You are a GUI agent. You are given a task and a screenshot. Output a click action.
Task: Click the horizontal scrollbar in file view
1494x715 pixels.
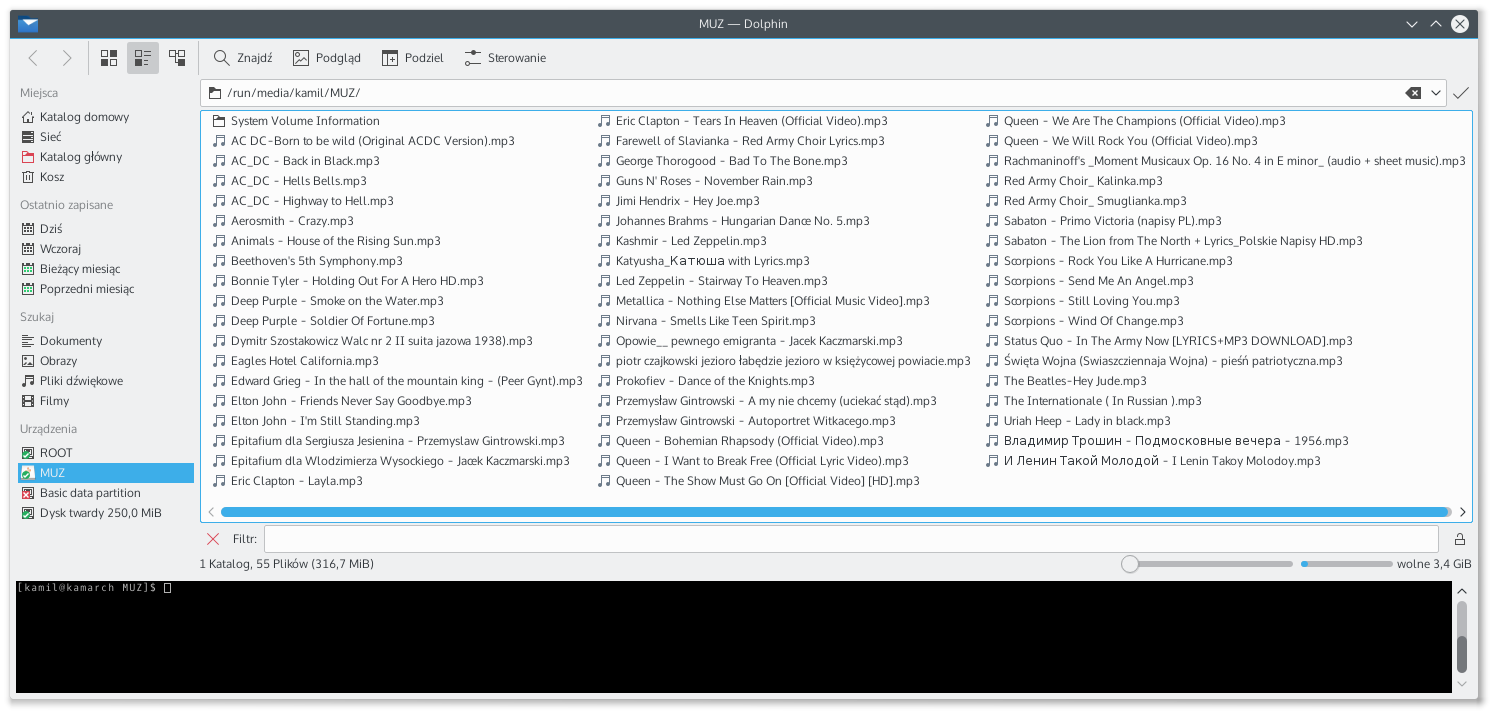[835, 512]
